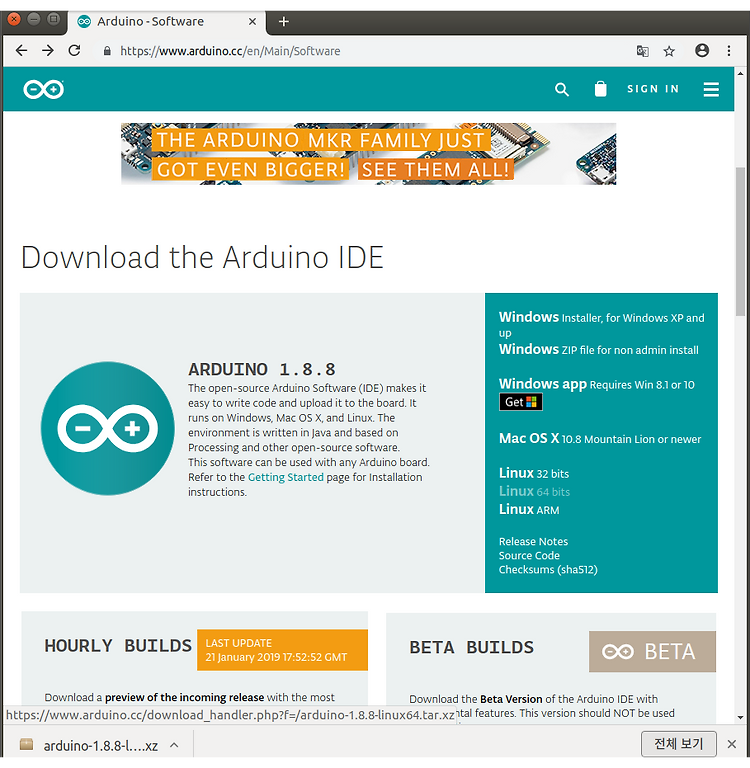Open the translate page icon
This screenshot has height=768, width=750.
point(643,51)
